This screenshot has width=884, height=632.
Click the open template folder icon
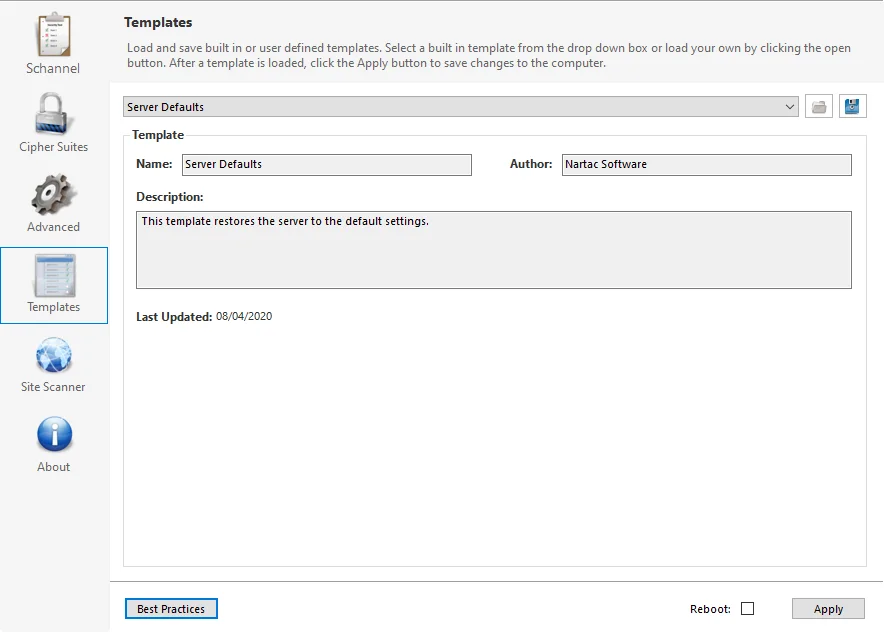(x=819, y=107)
